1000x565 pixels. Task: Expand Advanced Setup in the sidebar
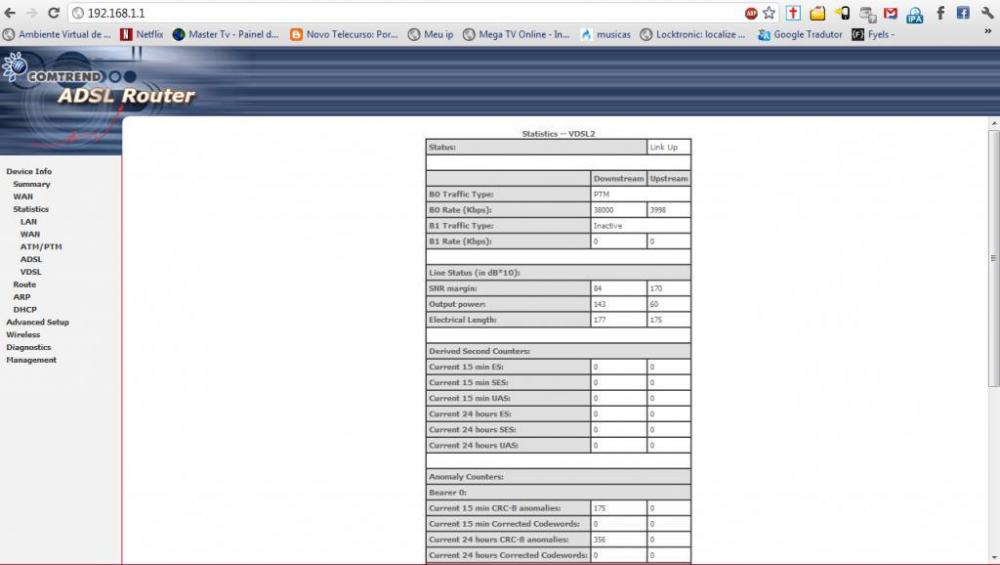pyautogui.click(x=37, y=322)
